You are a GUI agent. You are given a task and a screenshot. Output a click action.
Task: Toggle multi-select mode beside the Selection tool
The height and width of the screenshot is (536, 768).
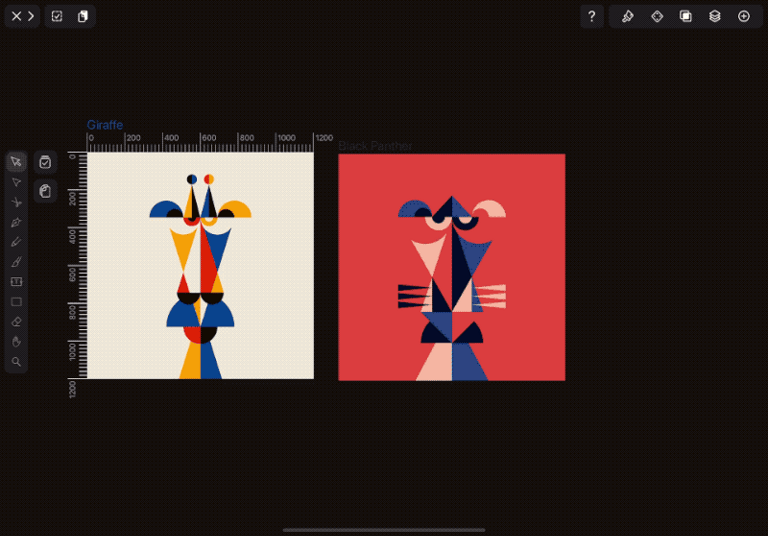click(45, 162)
